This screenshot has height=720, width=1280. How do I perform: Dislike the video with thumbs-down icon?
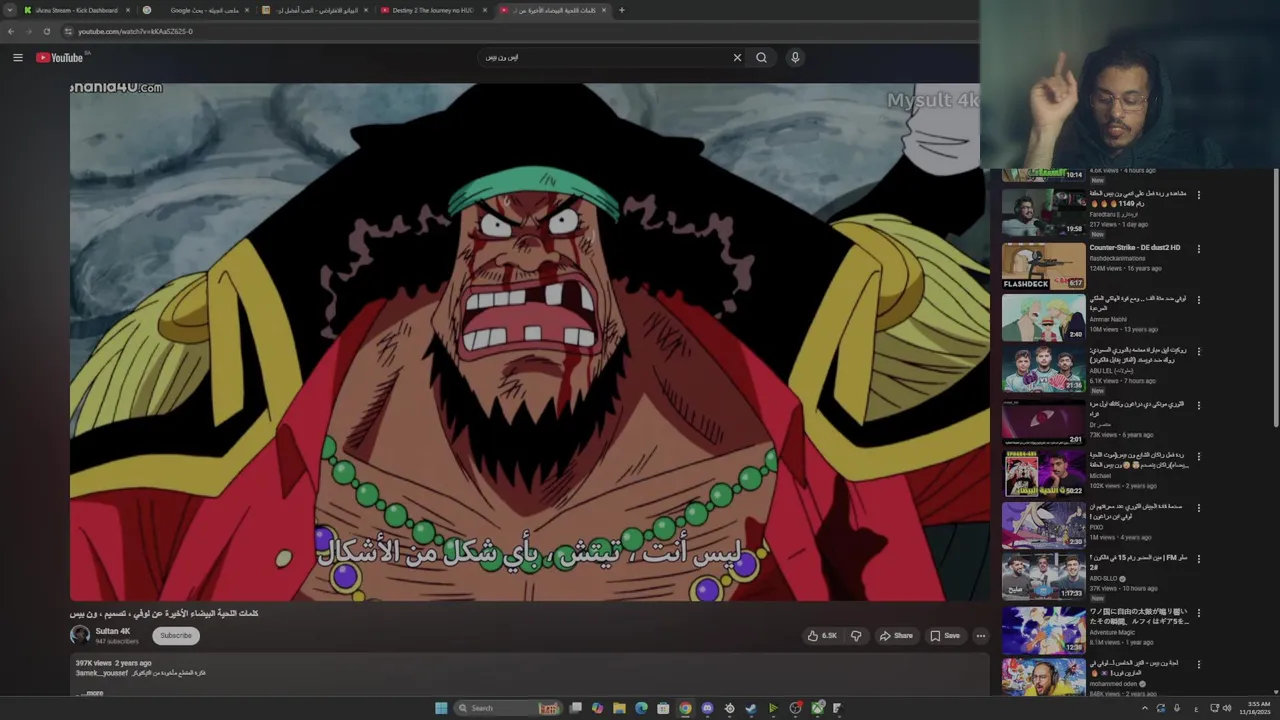[x=856, y=635]
